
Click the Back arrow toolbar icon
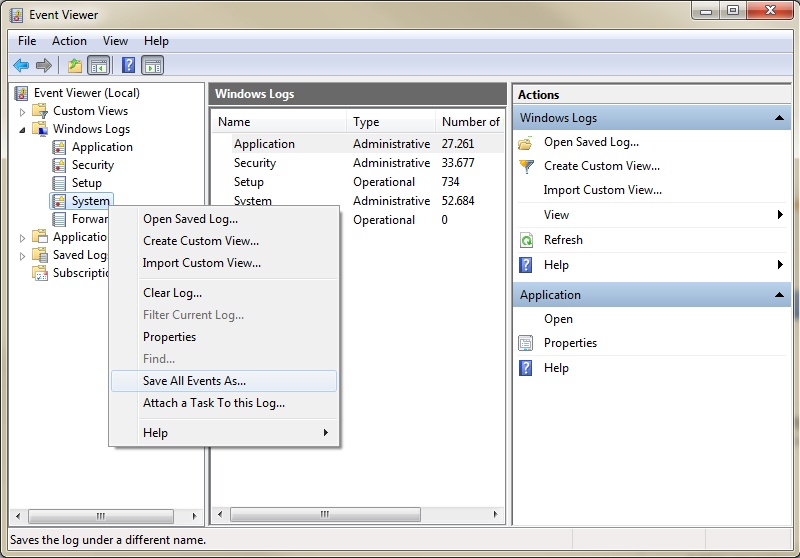21,65
